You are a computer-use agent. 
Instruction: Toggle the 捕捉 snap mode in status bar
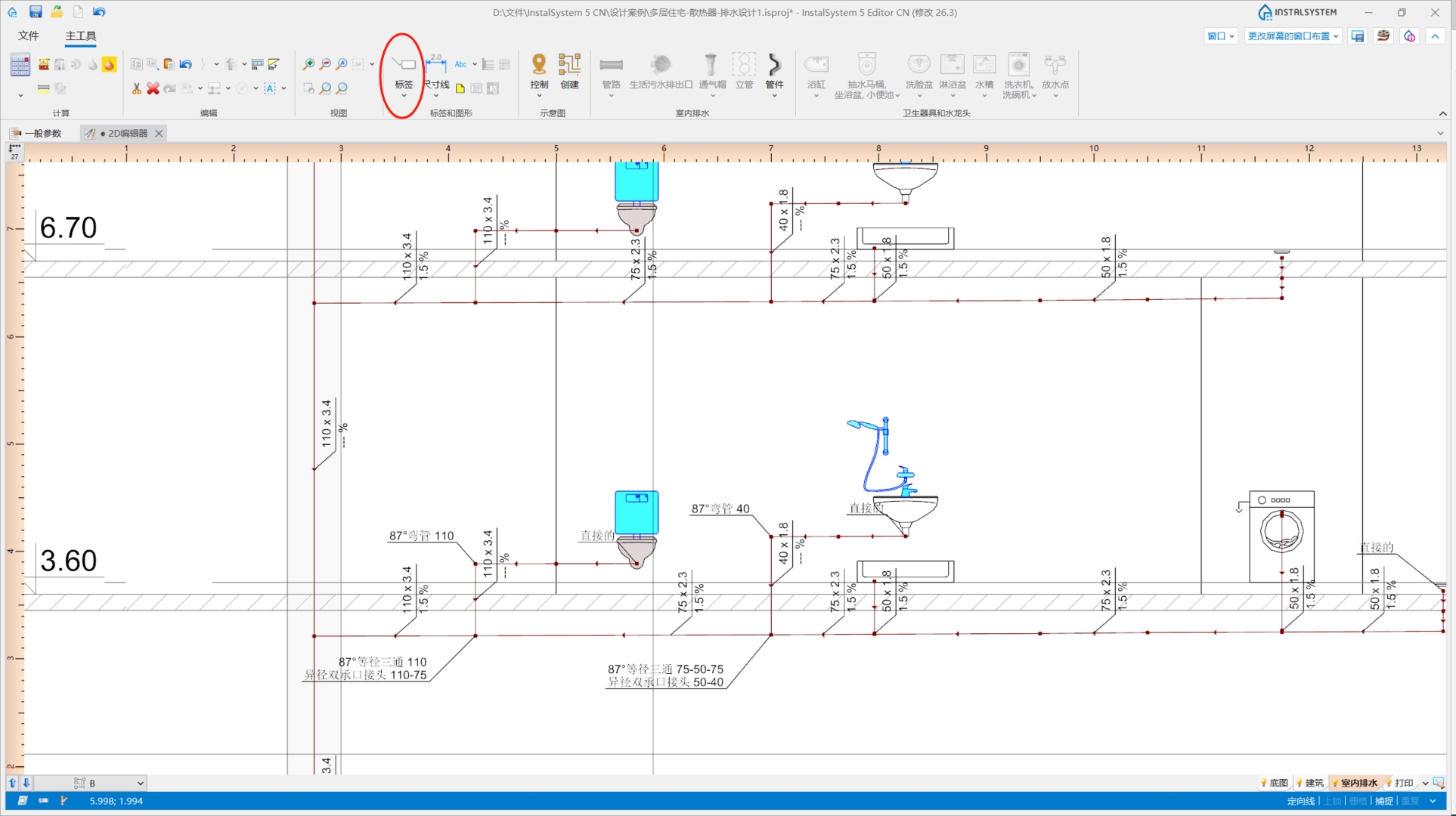[1383, 801]
